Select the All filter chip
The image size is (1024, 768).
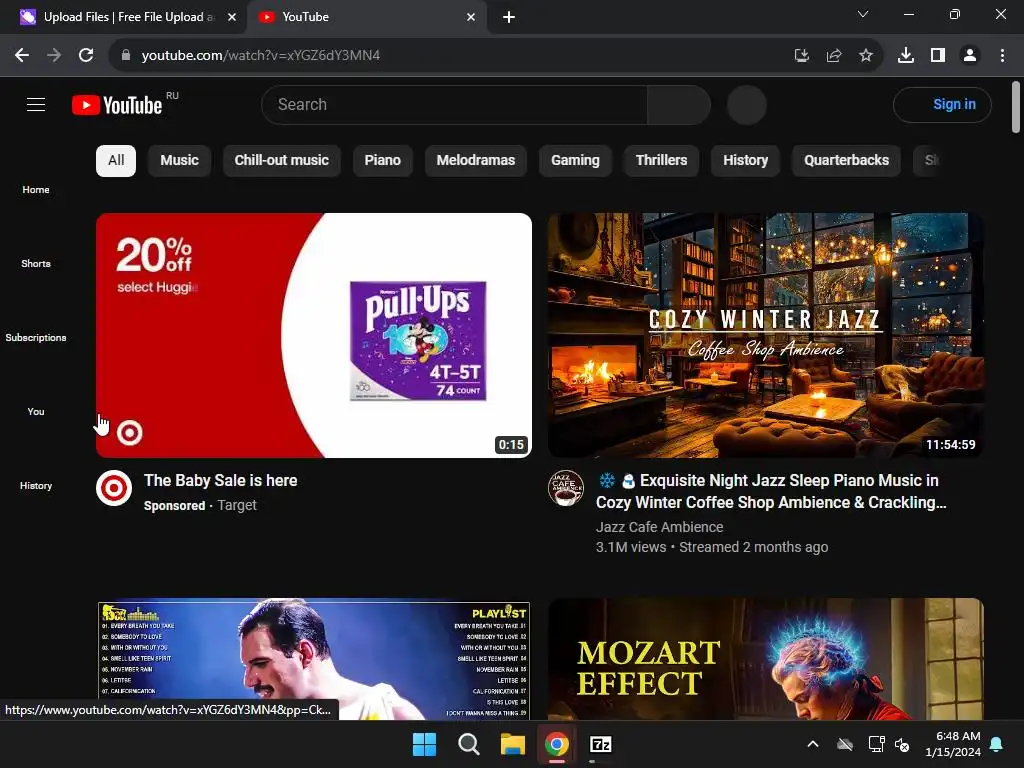click(116, 161)
